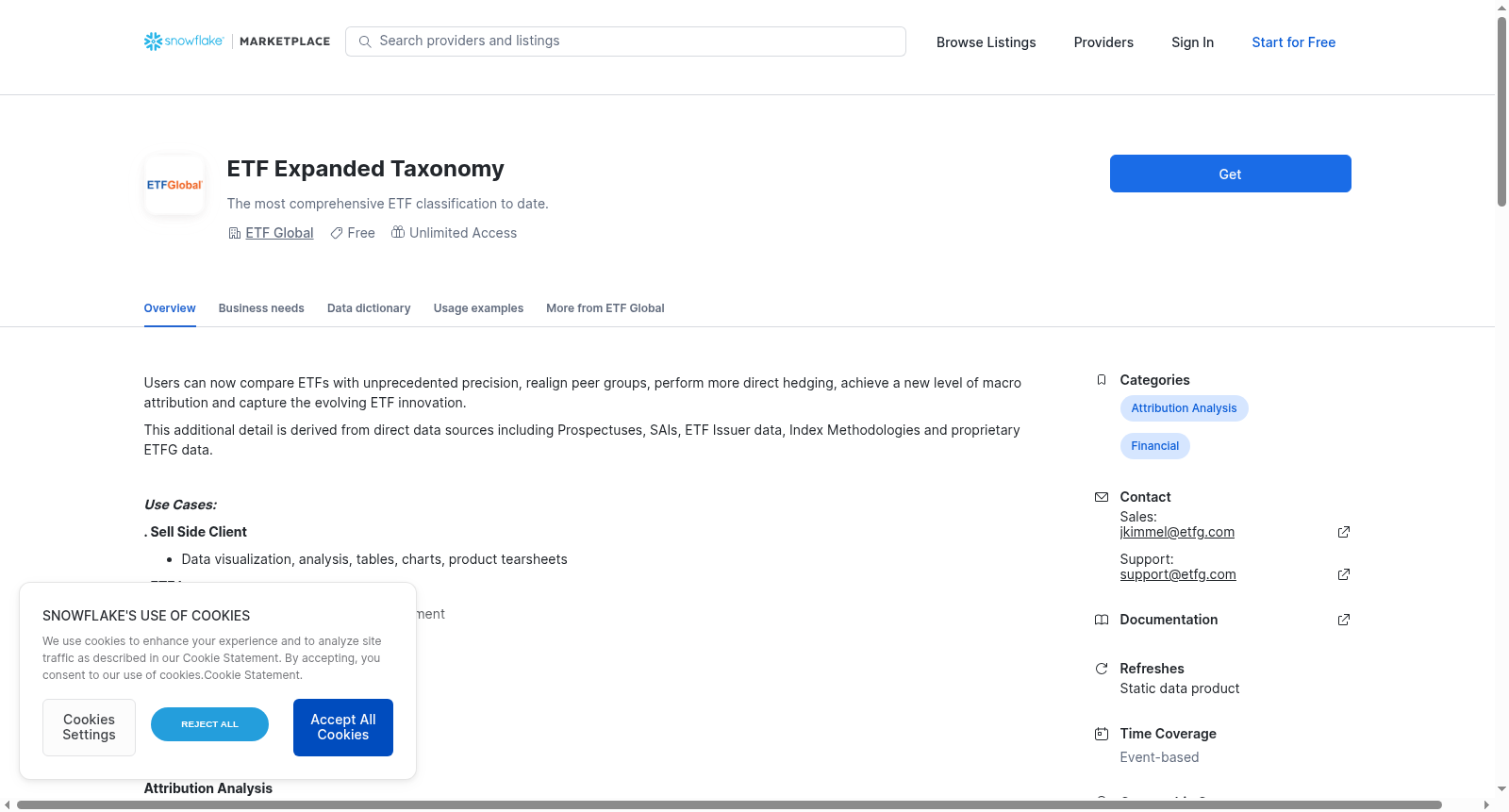Click the vertical page scrollbar thumb
Screen dimensions: 1509x812
click(1501, 111)
